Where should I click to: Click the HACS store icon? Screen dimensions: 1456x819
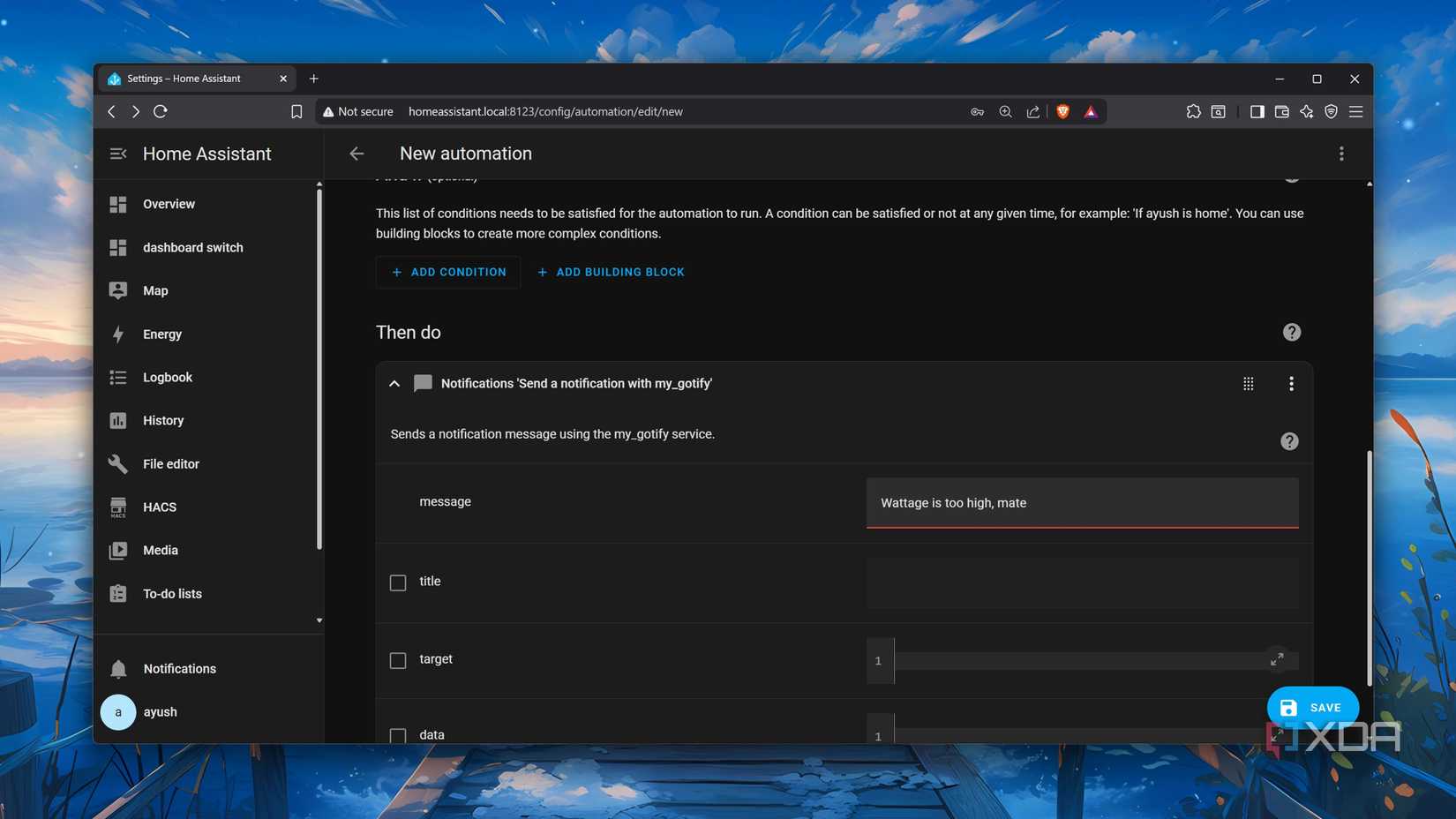pos(118,507)
